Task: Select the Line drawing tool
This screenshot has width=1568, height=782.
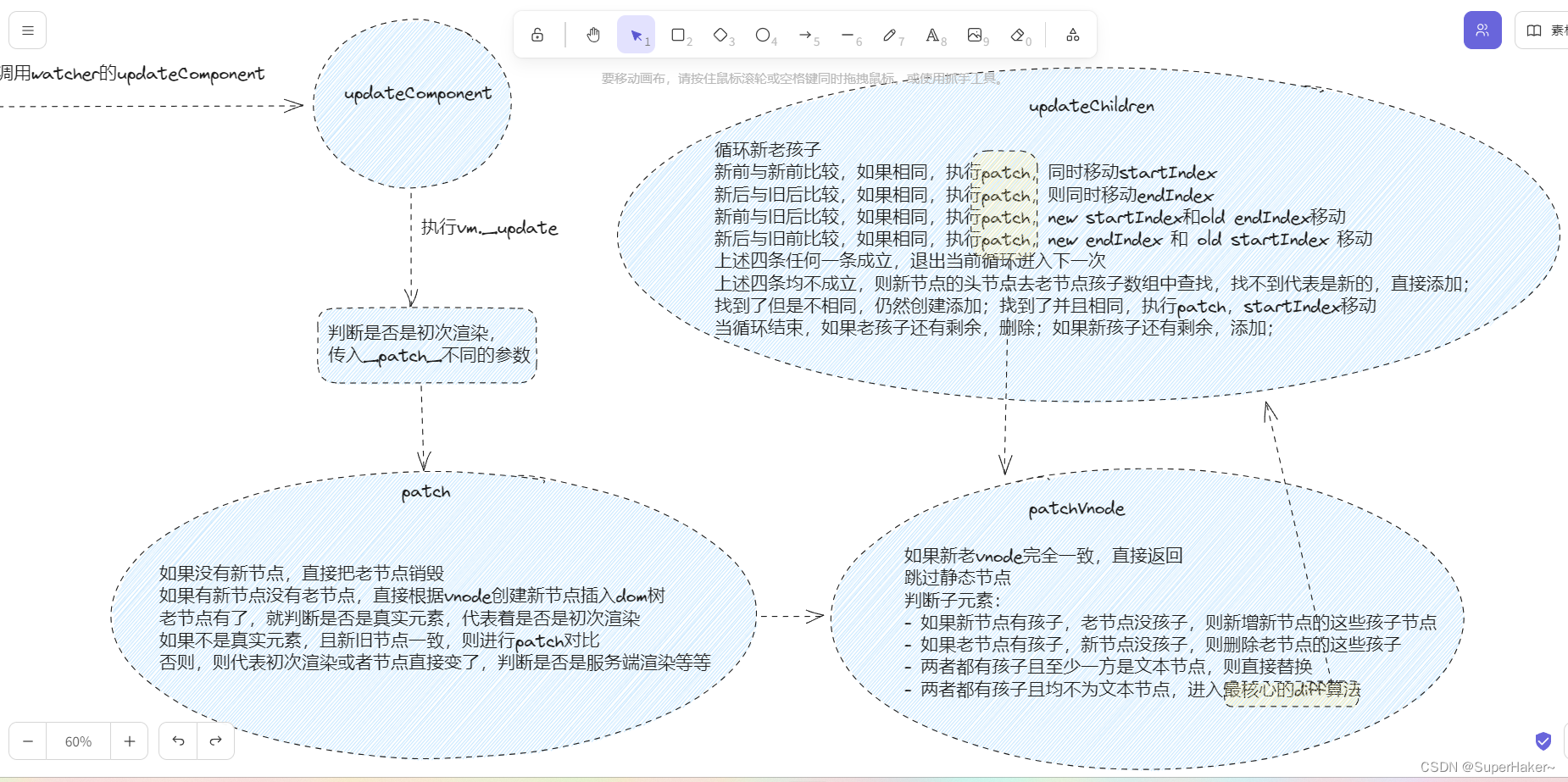Action: [x=848, y=35]
